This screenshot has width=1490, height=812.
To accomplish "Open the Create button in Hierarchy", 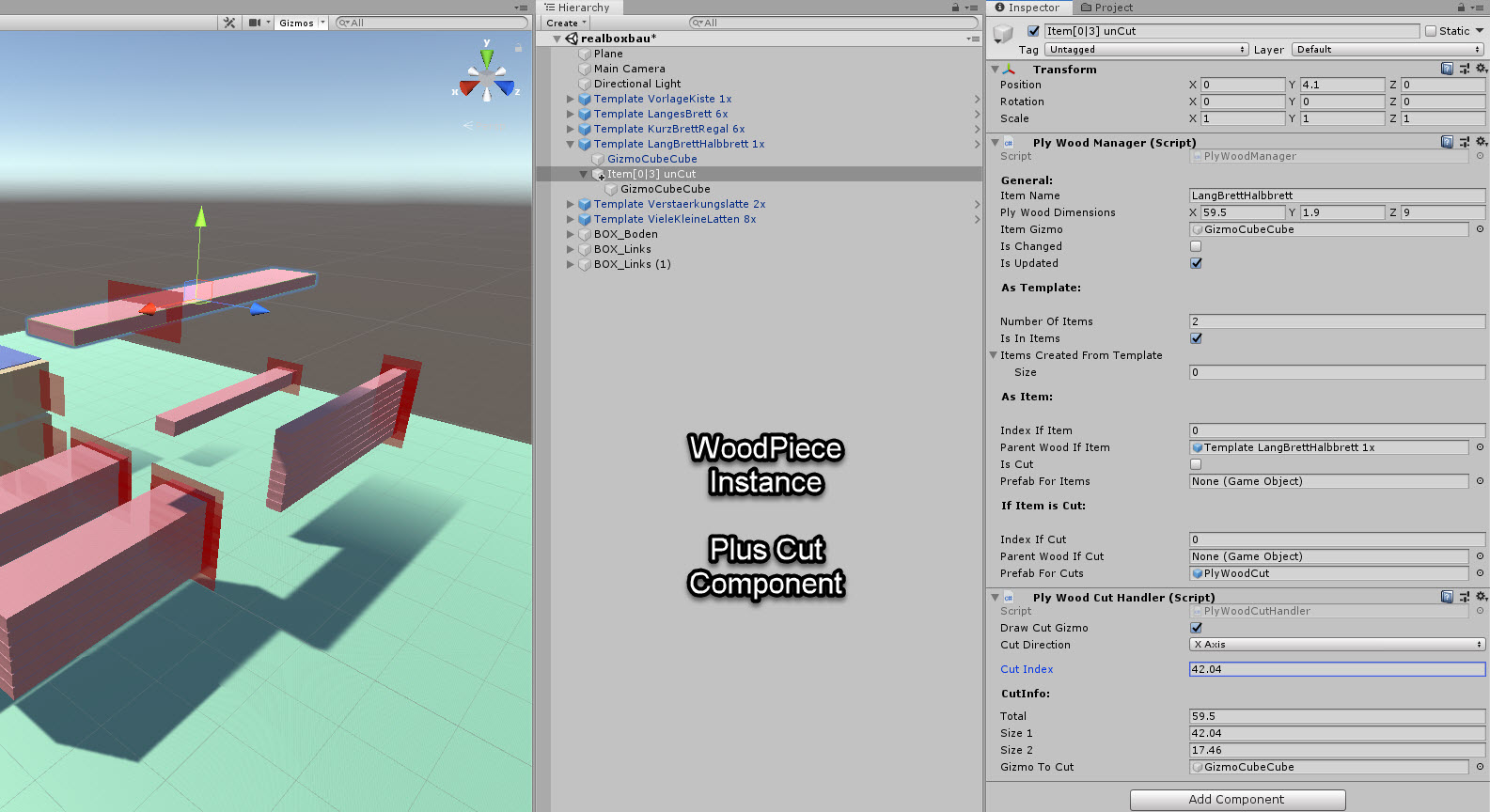I will (566, 23).
